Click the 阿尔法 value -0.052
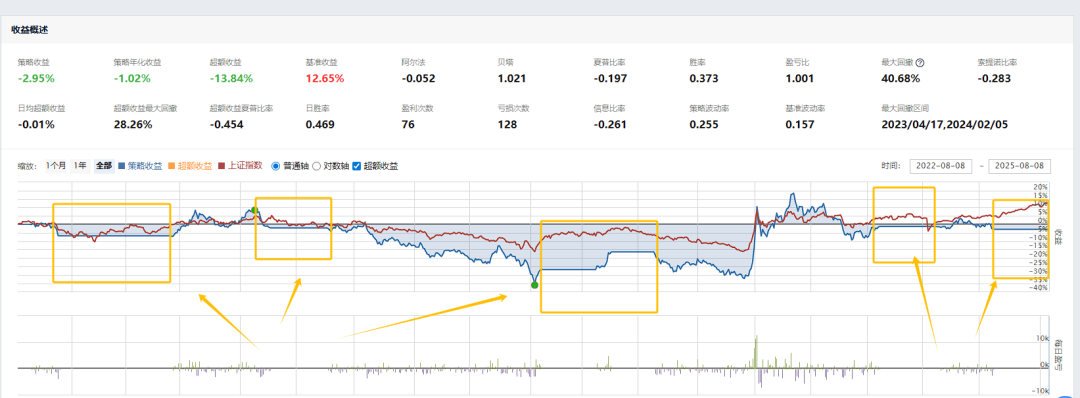 click(418, 78)
